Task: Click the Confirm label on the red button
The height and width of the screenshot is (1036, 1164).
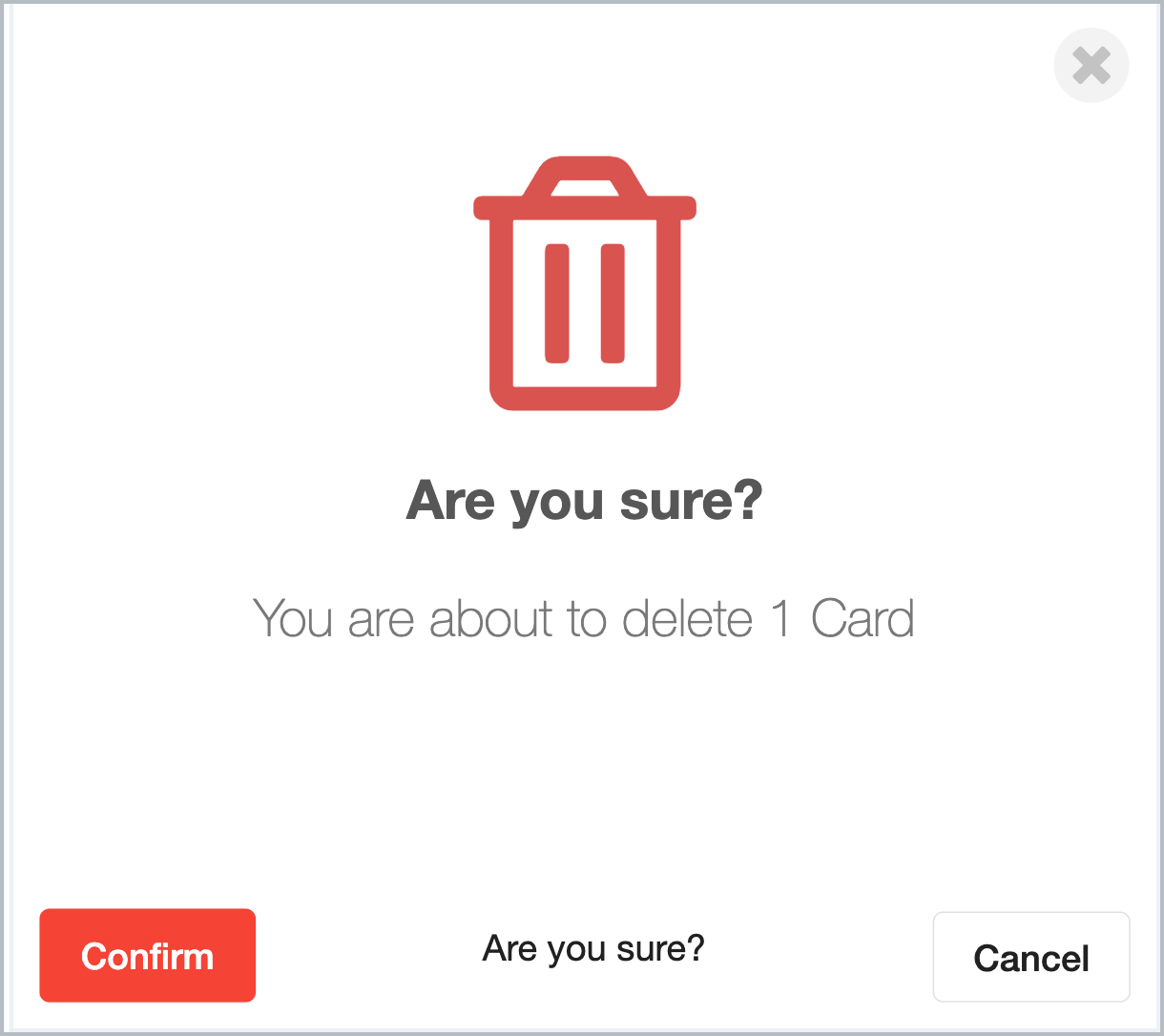Action: (x=148, y=956)
